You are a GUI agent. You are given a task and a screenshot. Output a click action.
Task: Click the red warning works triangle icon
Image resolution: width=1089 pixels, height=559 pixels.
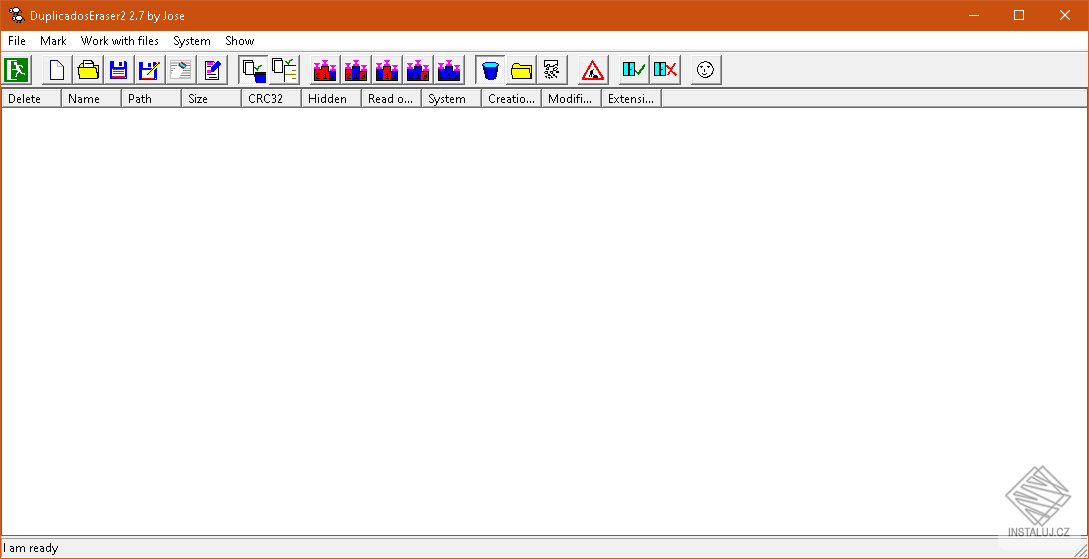593,70
